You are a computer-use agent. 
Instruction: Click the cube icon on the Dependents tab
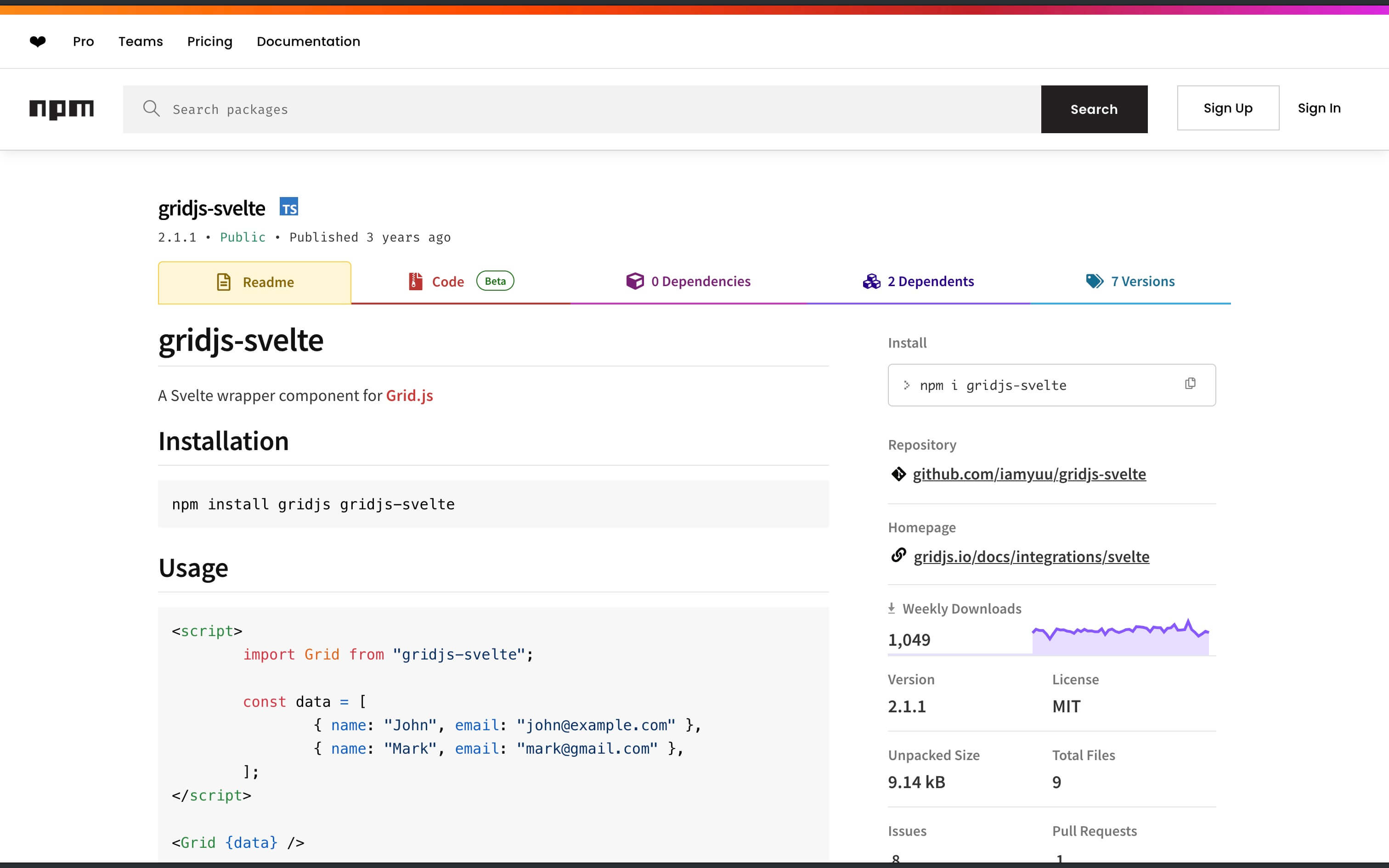point(871,281)
